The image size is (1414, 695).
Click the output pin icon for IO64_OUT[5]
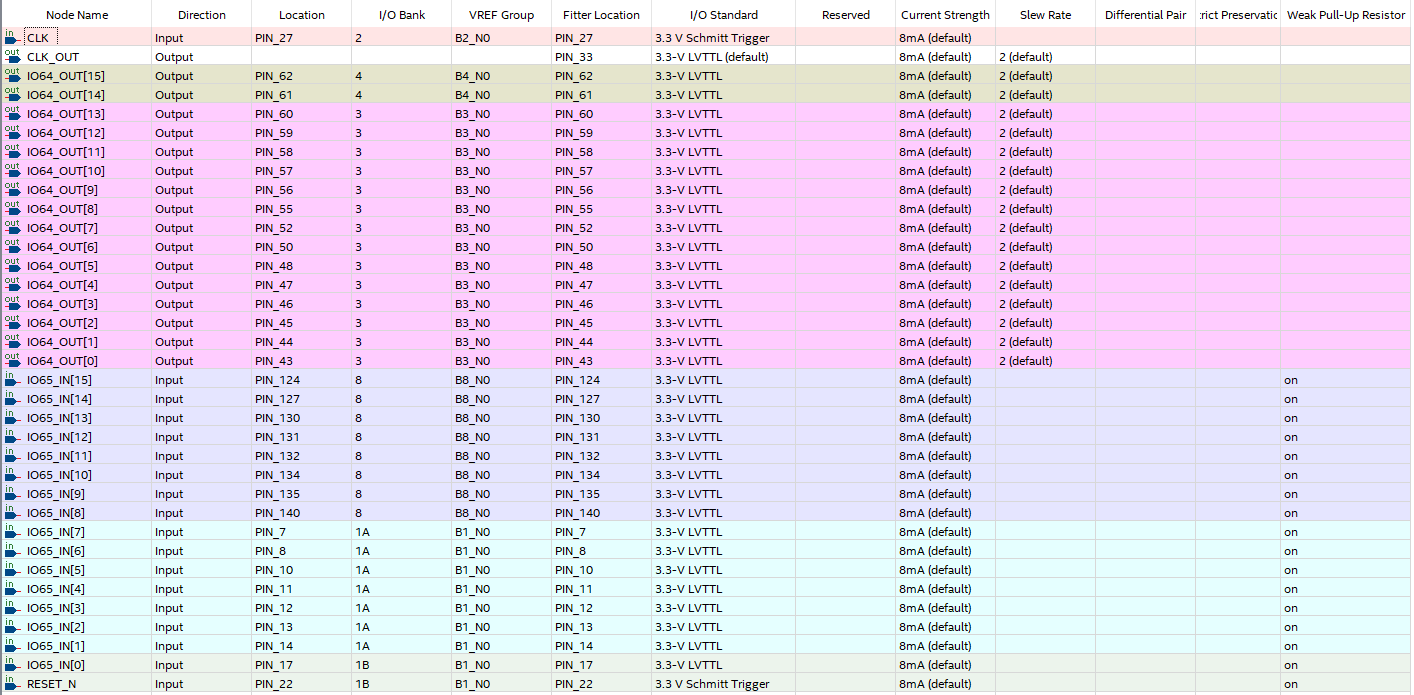coord(12,265)
